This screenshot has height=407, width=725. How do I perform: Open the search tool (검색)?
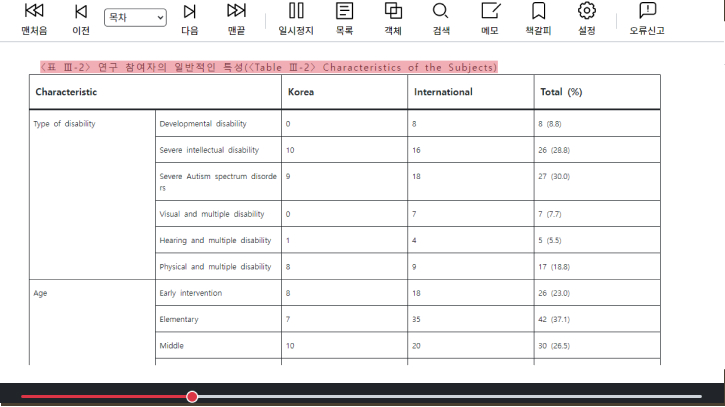point(441,19)
